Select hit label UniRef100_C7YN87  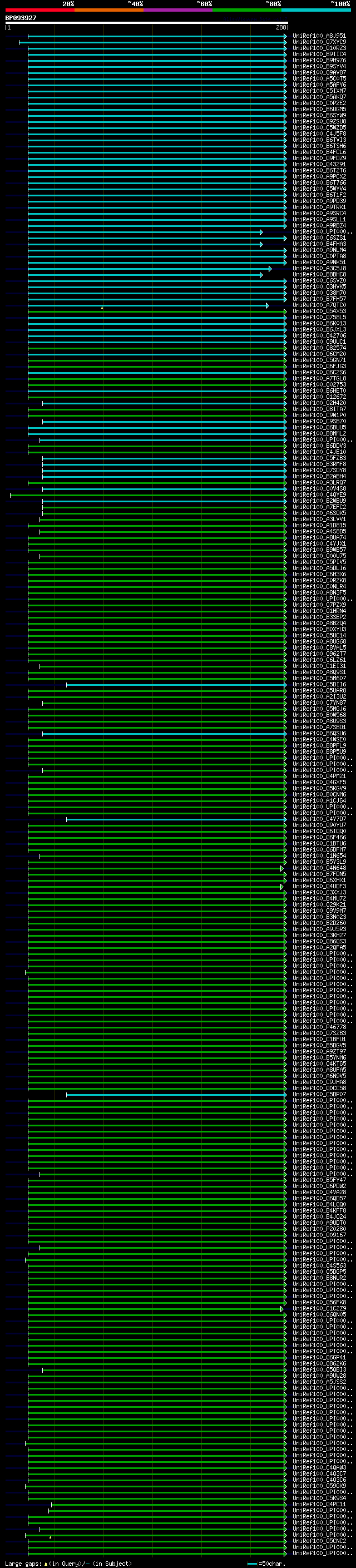point(319,703)
